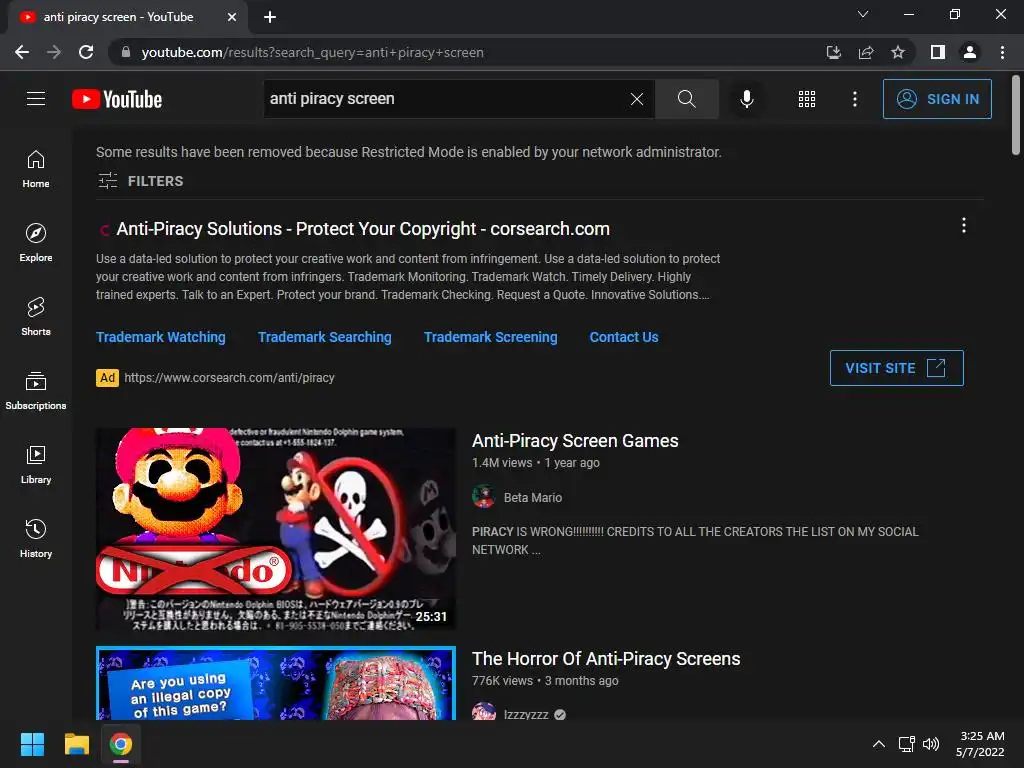Open File Explorer from the taskbar
The height and width of the screenshot is (768, 1024).
76,744
